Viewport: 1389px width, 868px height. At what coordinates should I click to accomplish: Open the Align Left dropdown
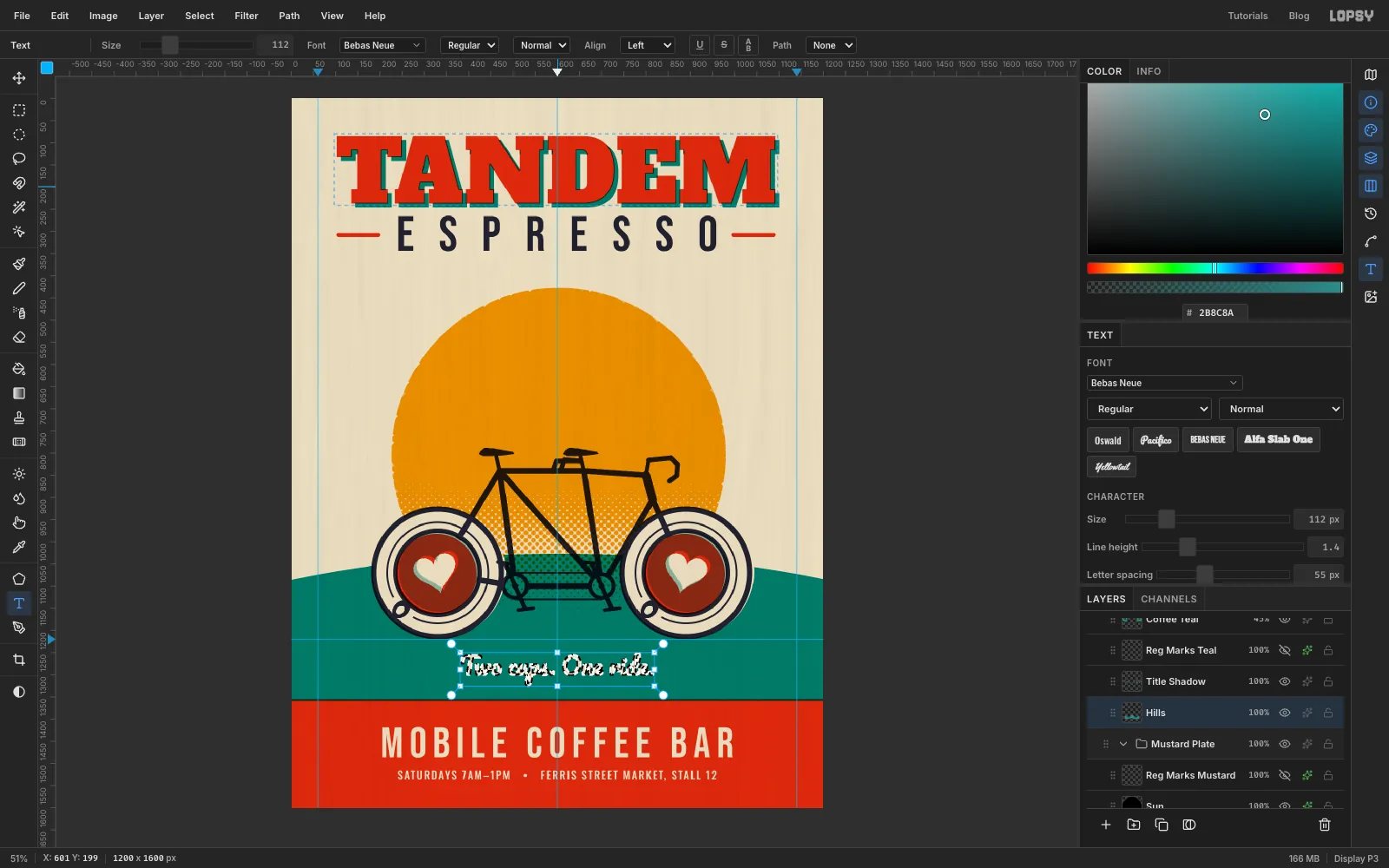(648, 45)
